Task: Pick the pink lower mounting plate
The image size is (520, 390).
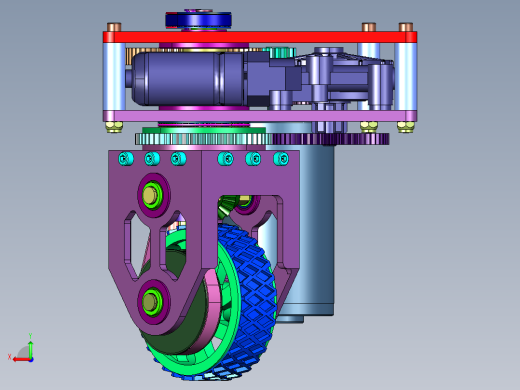Action: 260,116
